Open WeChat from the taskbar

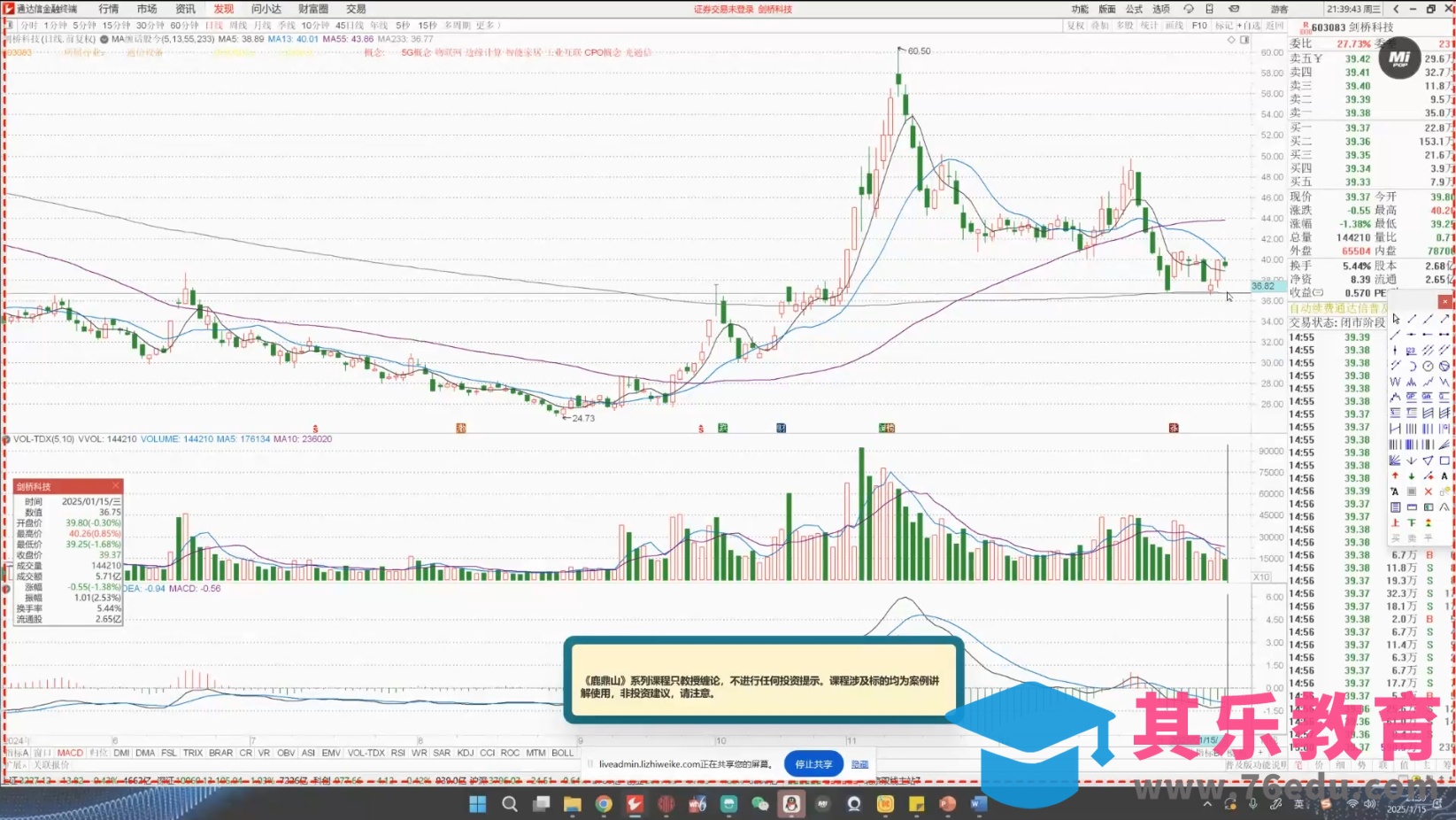(759, 804)
